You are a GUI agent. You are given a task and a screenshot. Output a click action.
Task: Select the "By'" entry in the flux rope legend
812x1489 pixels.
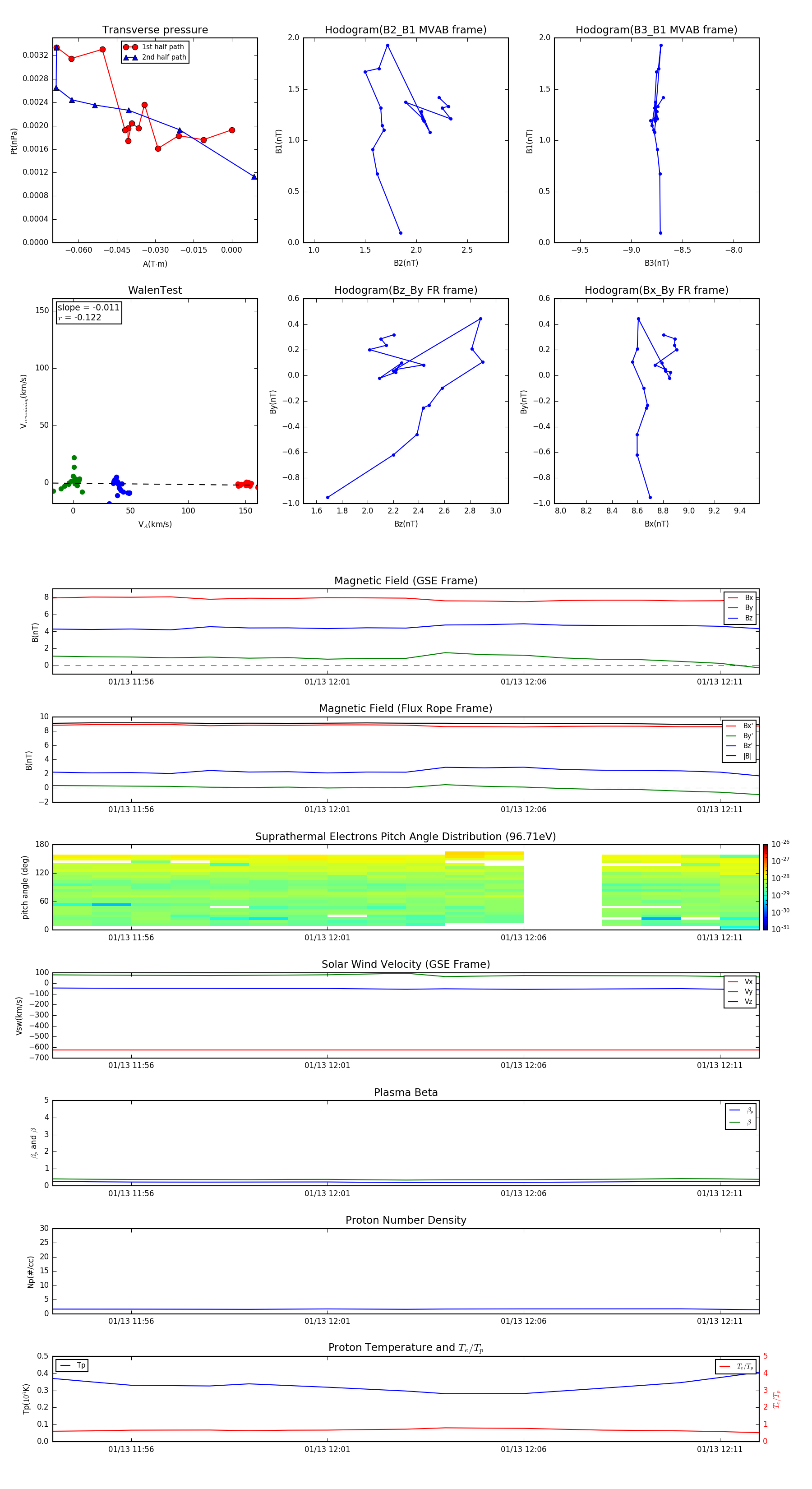pos(740,736)
